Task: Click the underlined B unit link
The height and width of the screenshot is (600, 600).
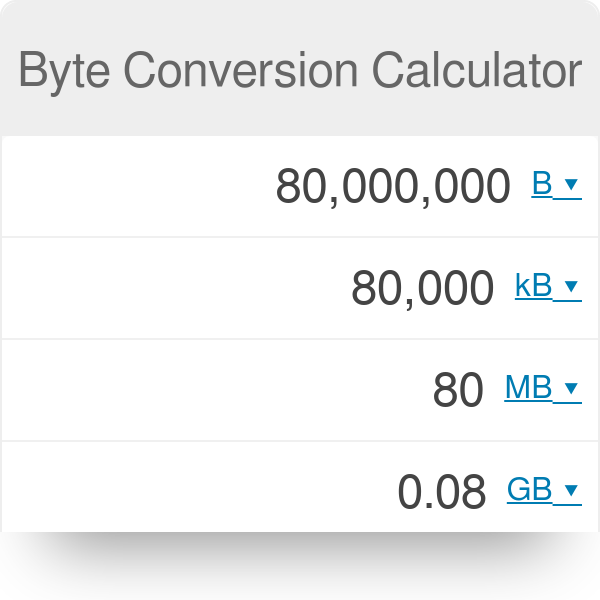Action: [542, 185]
